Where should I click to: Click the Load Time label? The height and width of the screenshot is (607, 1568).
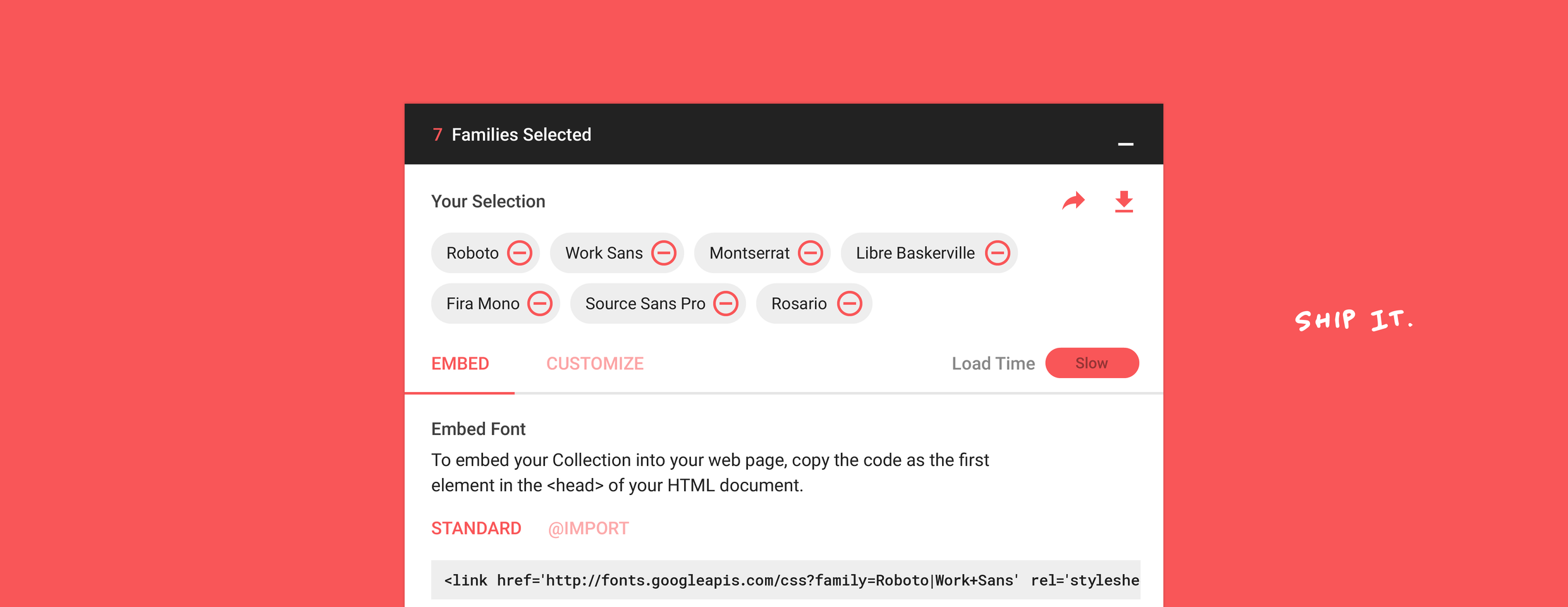(x=993, y=364)
